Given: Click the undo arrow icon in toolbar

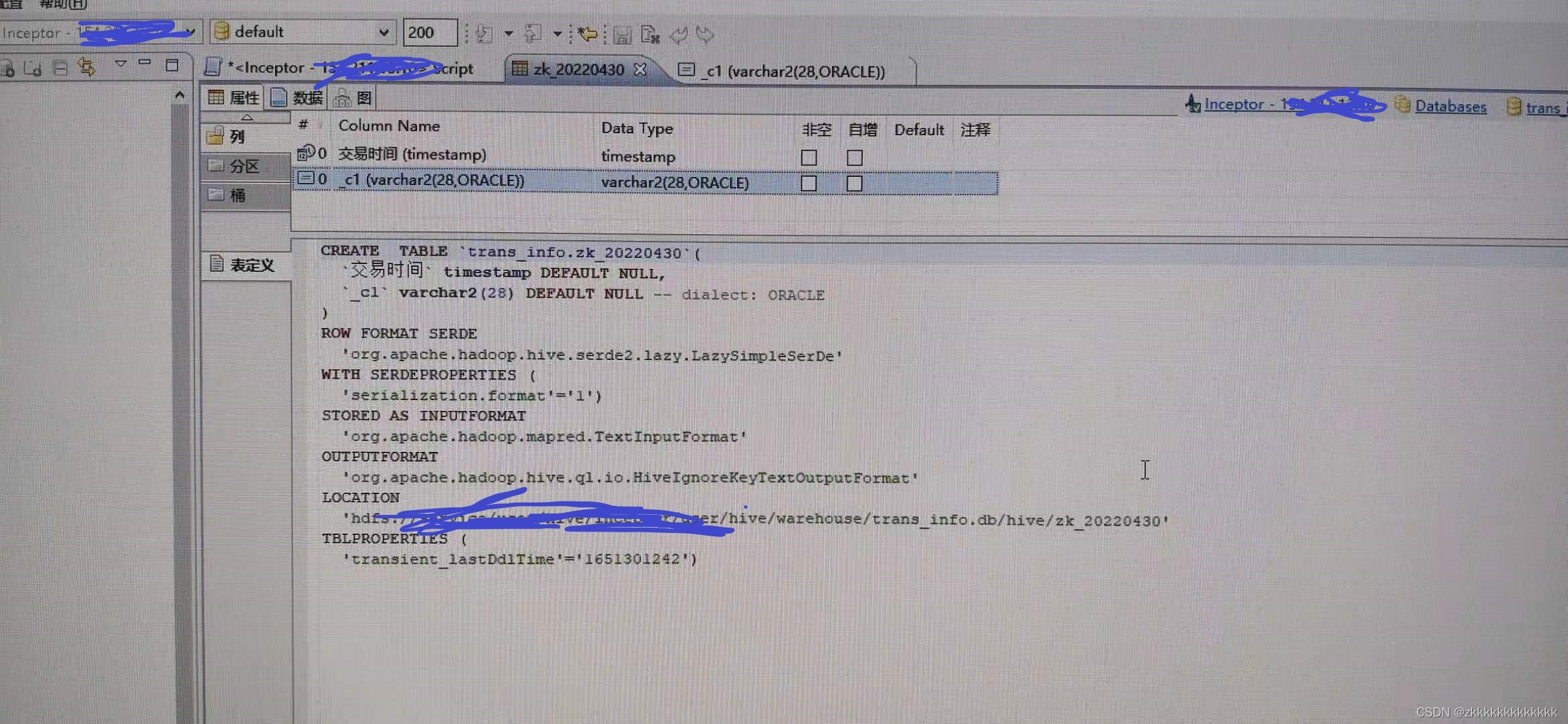Looking at the screenshot, I should (679, 35).
